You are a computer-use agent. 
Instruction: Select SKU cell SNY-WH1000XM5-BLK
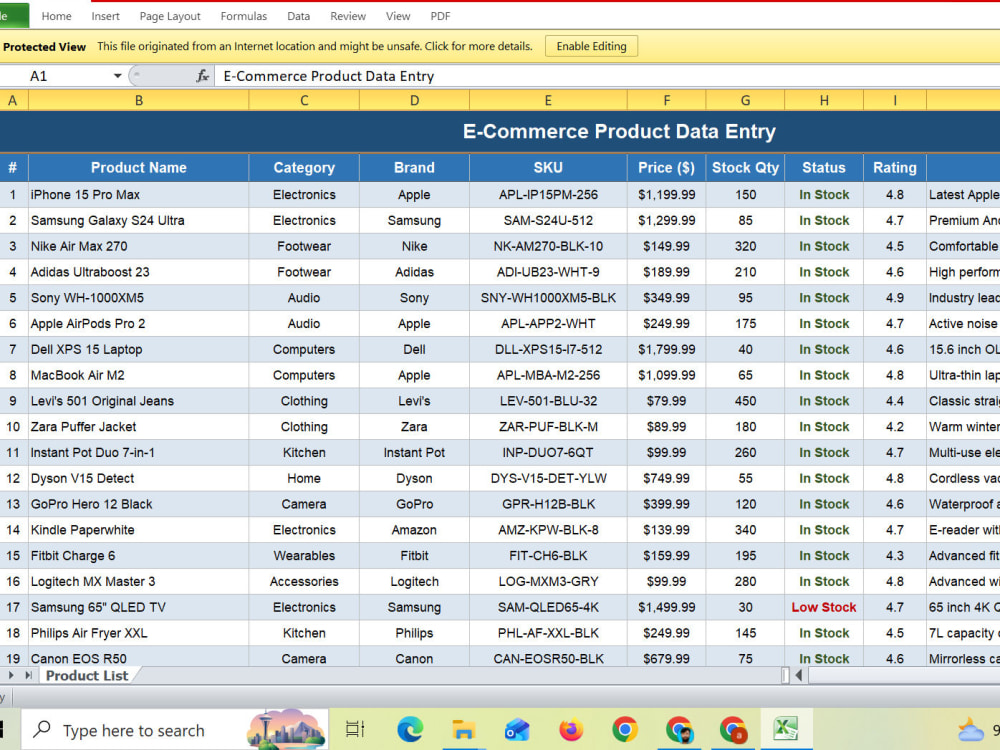pyautogui.click(x=548, y=298)
